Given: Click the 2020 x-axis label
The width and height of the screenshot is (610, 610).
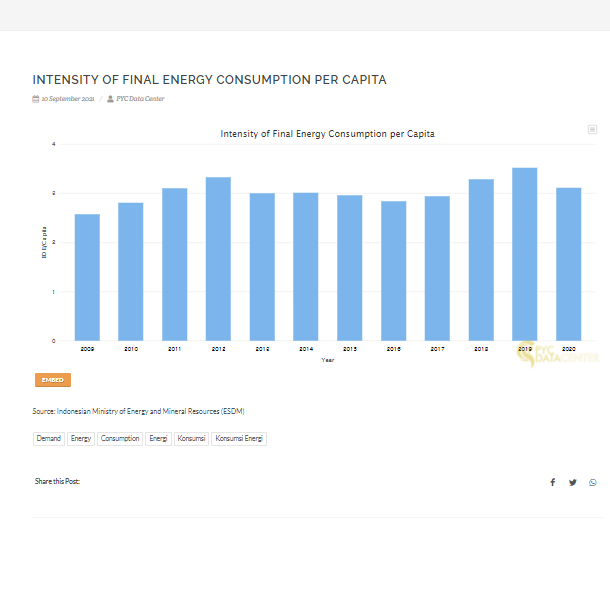Looking at the screenshot, I should click(x=569, y=349).
